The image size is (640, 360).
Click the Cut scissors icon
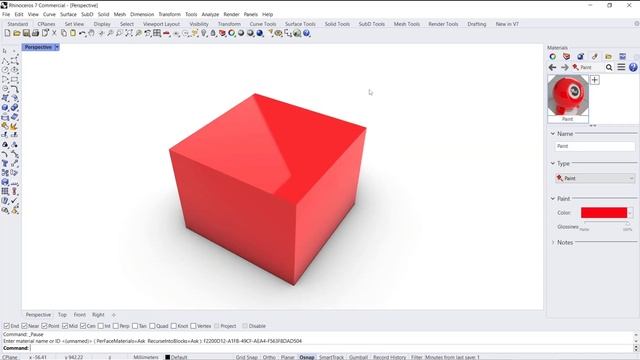pyautogui.click(x=54, y=33)
